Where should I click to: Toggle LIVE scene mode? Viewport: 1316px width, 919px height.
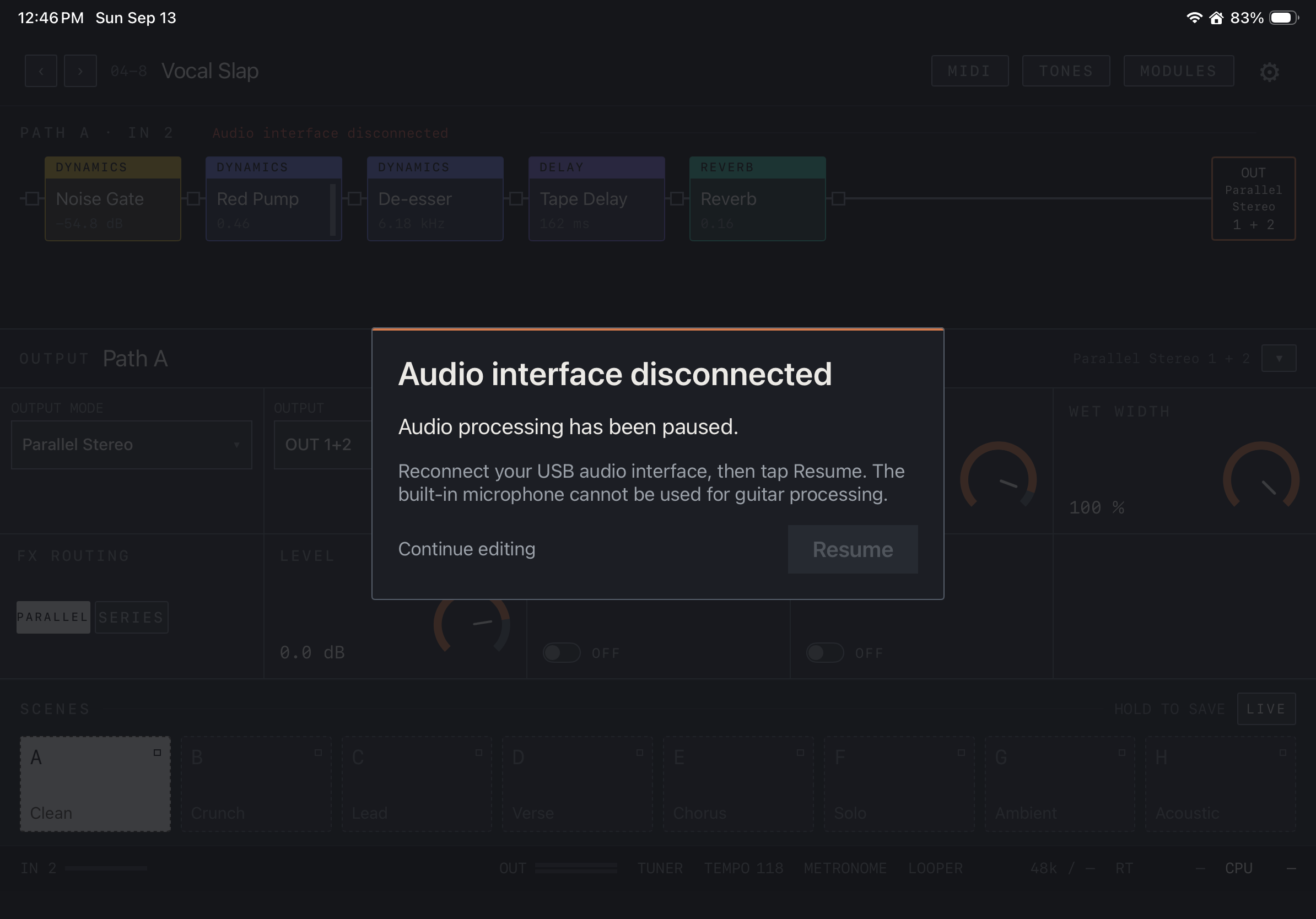pyautogui.click(x=1266, y=709)
